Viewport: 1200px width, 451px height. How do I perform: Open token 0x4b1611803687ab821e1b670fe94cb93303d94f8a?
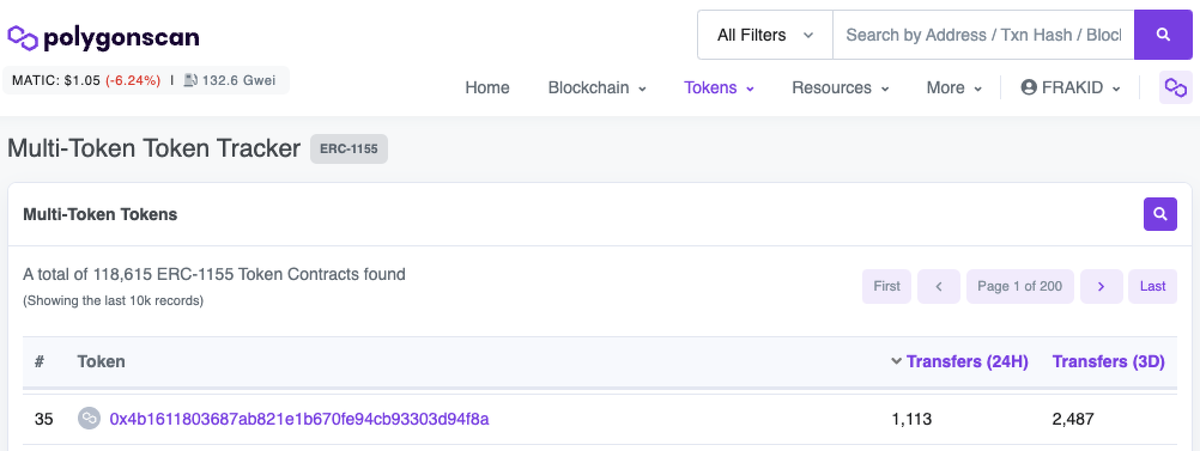coord(299,419)
